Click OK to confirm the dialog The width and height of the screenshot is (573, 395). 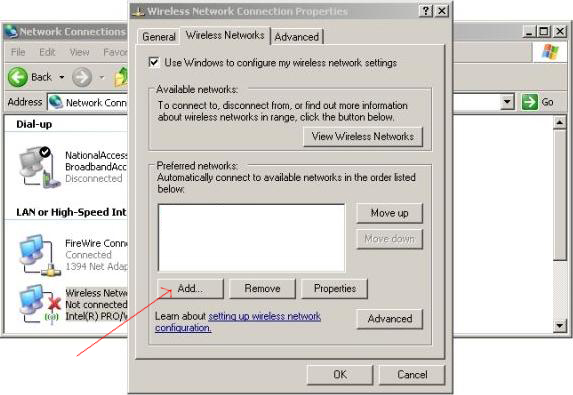click(340, 375)
